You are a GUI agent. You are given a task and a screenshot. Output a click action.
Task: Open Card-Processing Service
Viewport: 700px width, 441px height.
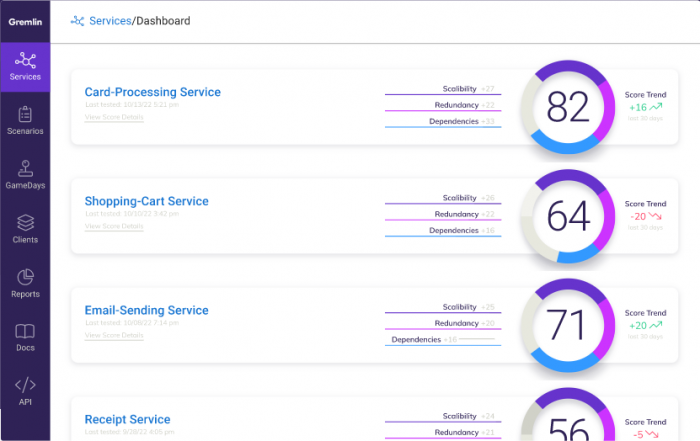153,92
